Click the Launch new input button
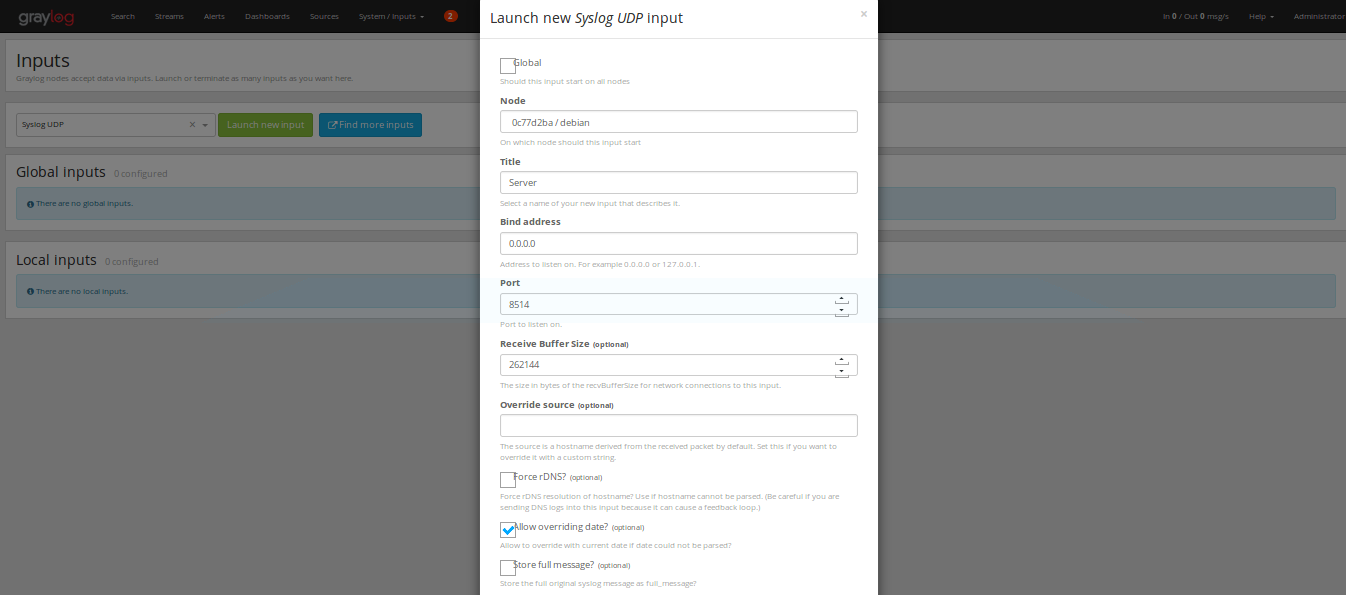The width and height of the screenshot is (1346, 595). pos(265,124)
